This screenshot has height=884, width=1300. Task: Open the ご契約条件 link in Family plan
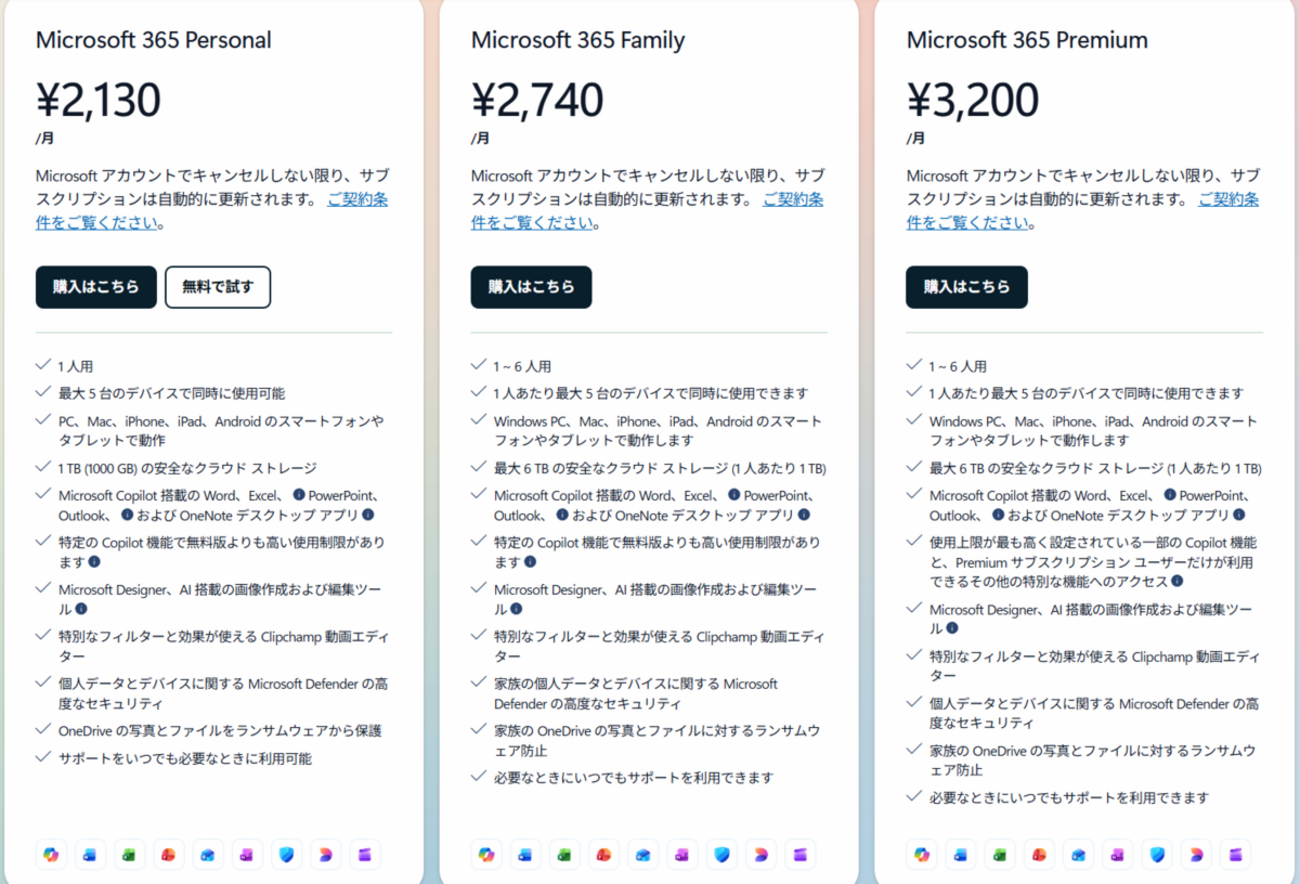[792, 199]
